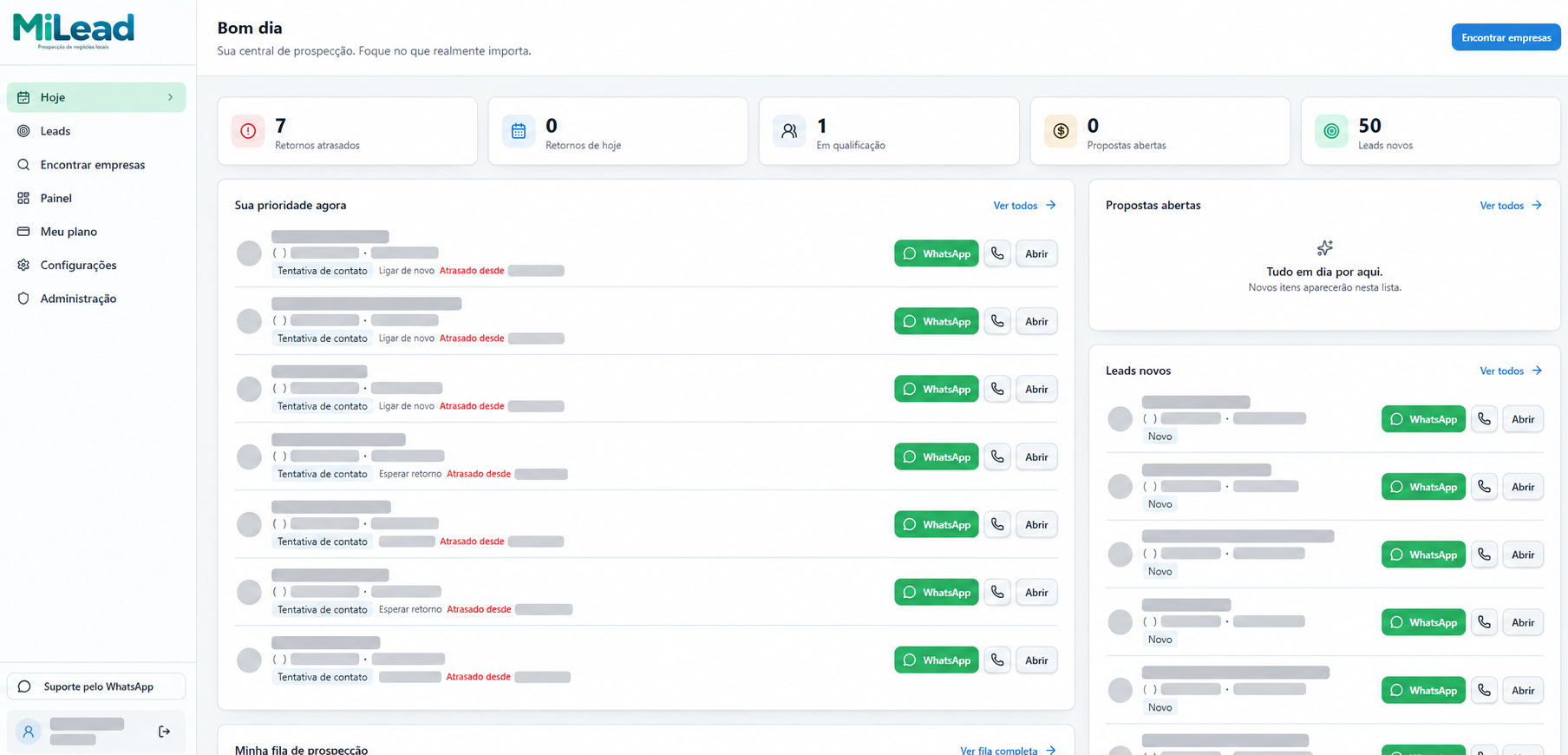
Task: Click the phone icon on the third priority lead
Action: [x=997, y=389]
